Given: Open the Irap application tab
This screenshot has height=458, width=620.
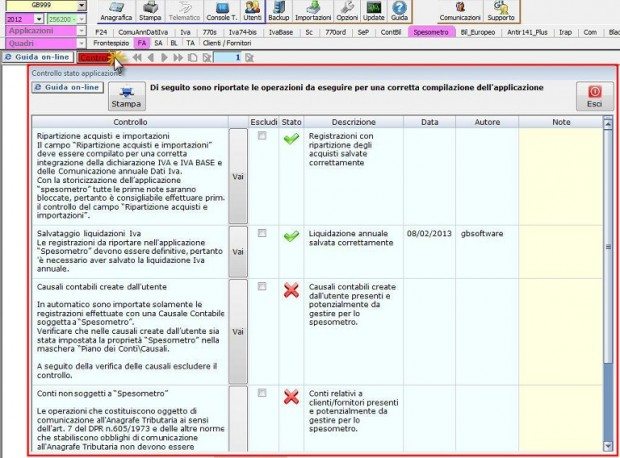Looking at the screenshot, I should [x=565, y=32].
